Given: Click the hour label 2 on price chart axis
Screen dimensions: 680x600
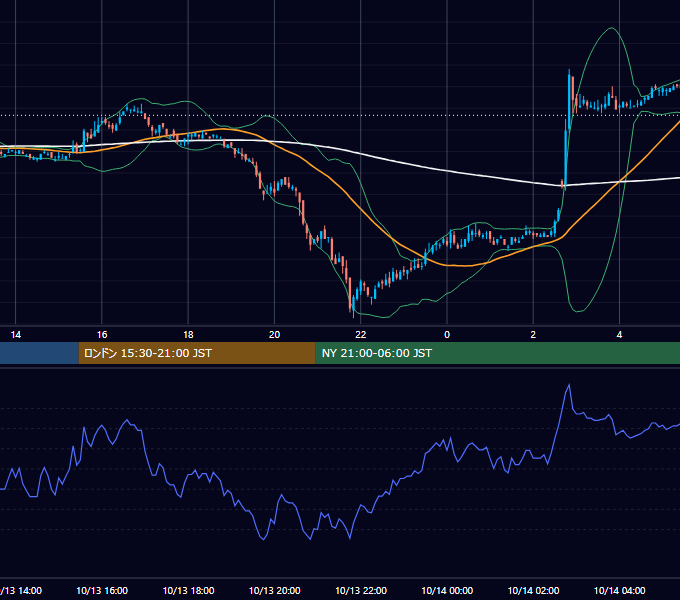Looking at the screenshot, I should pyautogui.click(x=533, y=335).
